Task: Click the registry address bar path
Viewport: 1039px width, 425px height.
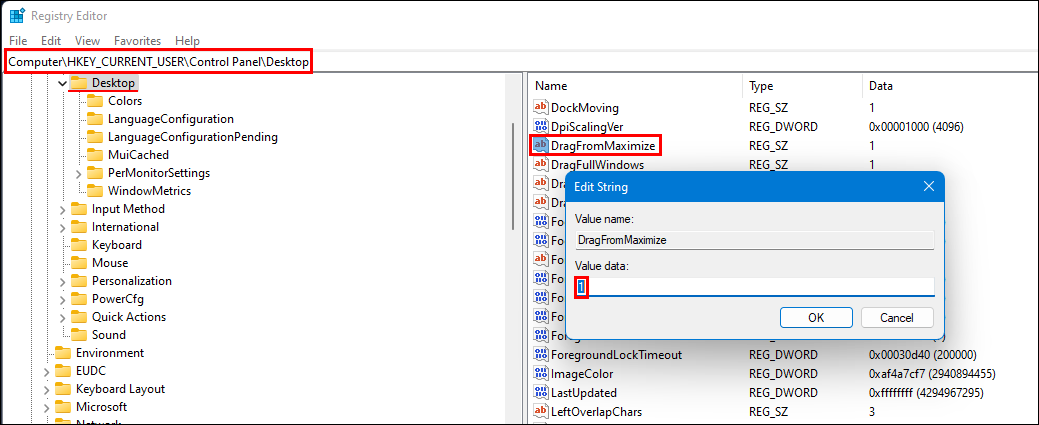Action: point(158,62)
